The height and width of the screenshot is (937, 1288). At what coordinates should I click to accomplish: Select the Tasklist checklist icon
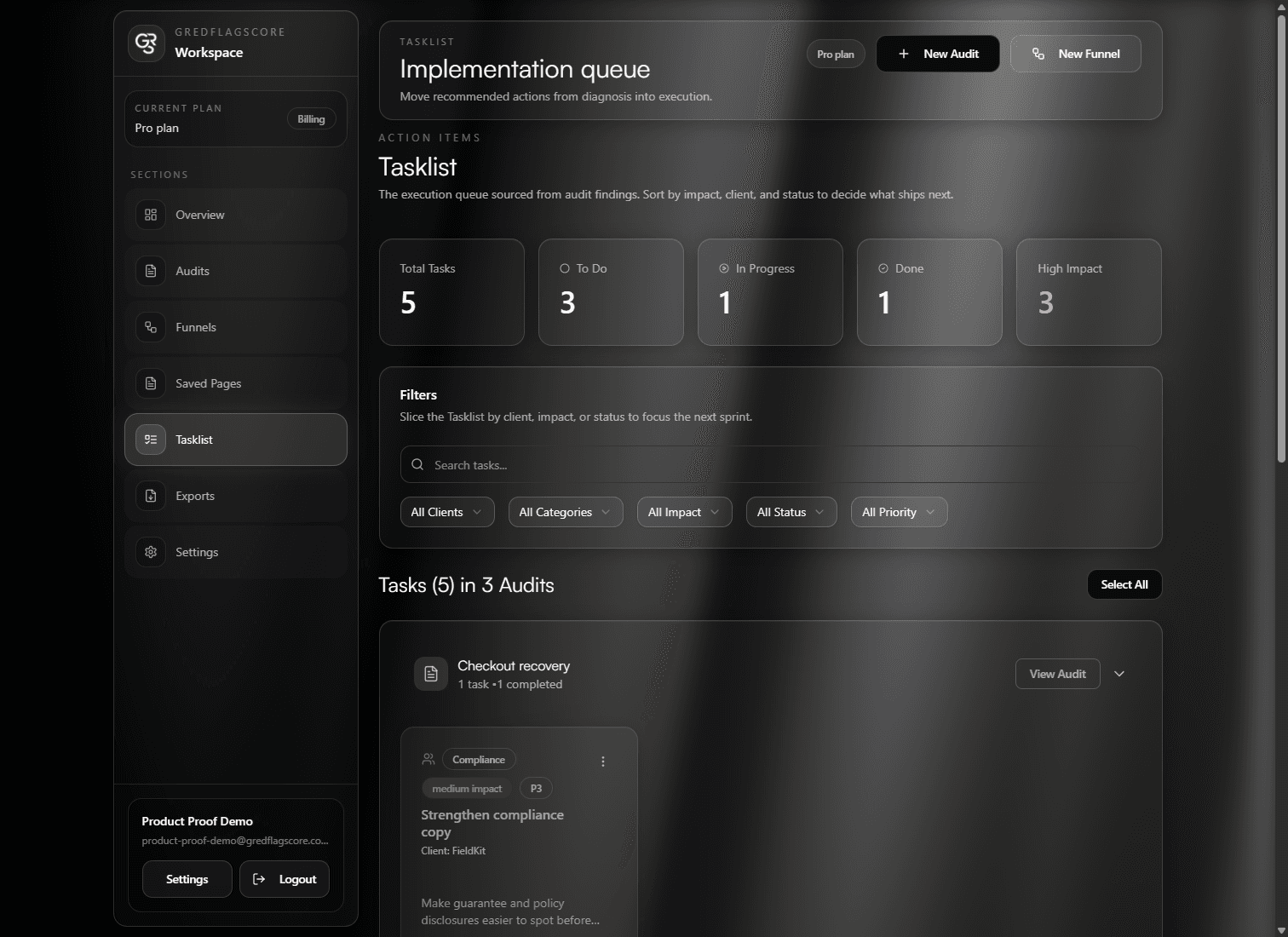151,440
